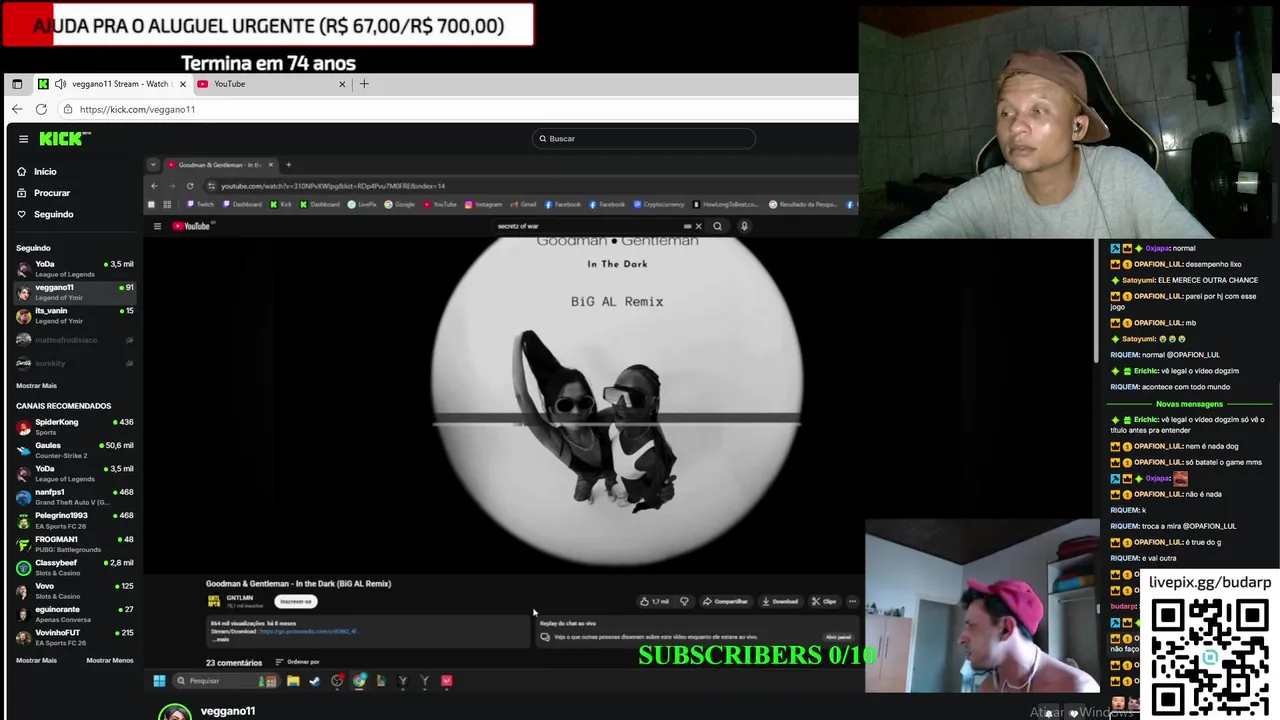Open veggano11 channel in followed list

tap(75, 292)
